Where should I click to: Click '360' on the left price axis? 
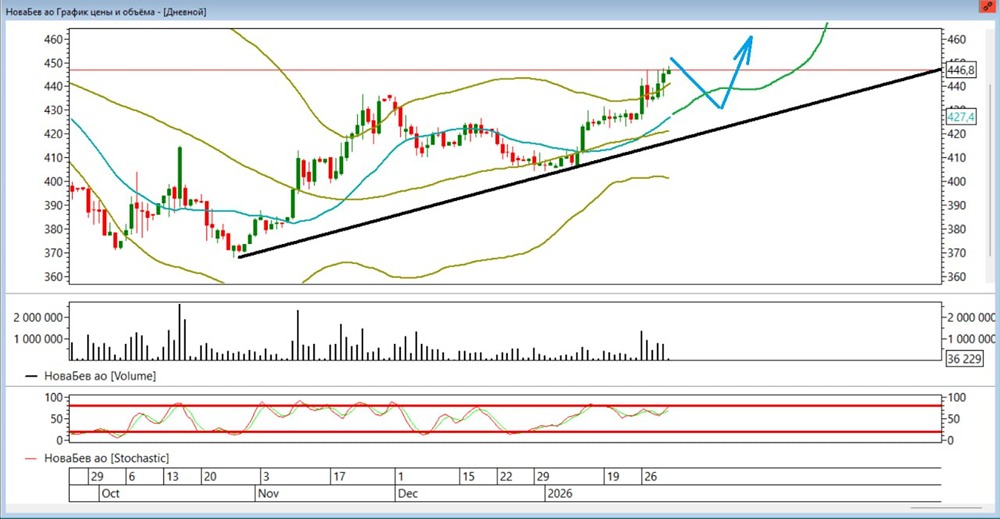tap(54, 277)
